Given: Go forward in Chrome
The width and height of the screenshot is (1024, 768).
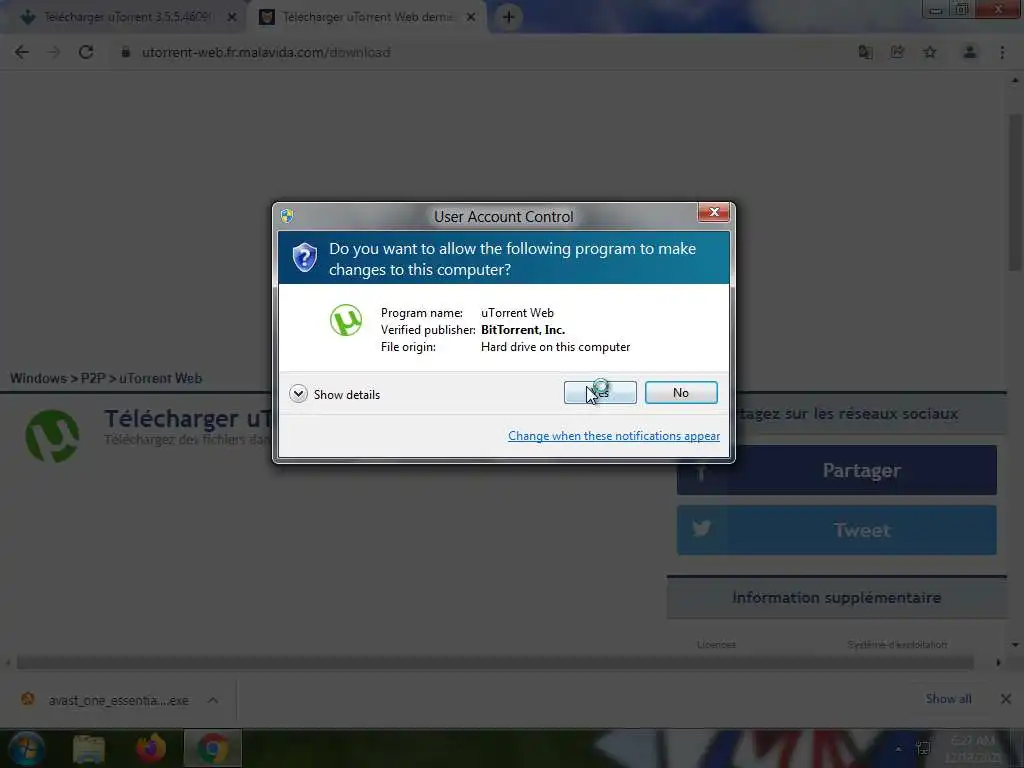Looking at the screenshot, I should click(x=54, y=52).
